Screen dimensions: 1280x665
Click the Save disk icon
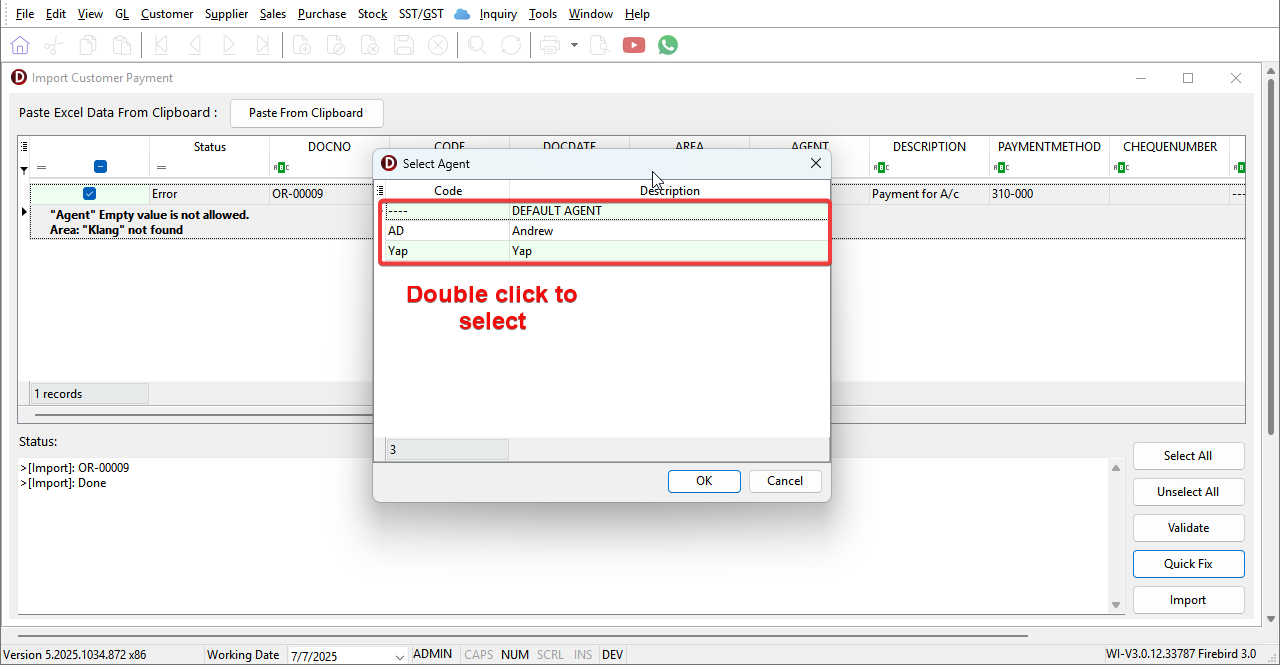coord(404,45)
